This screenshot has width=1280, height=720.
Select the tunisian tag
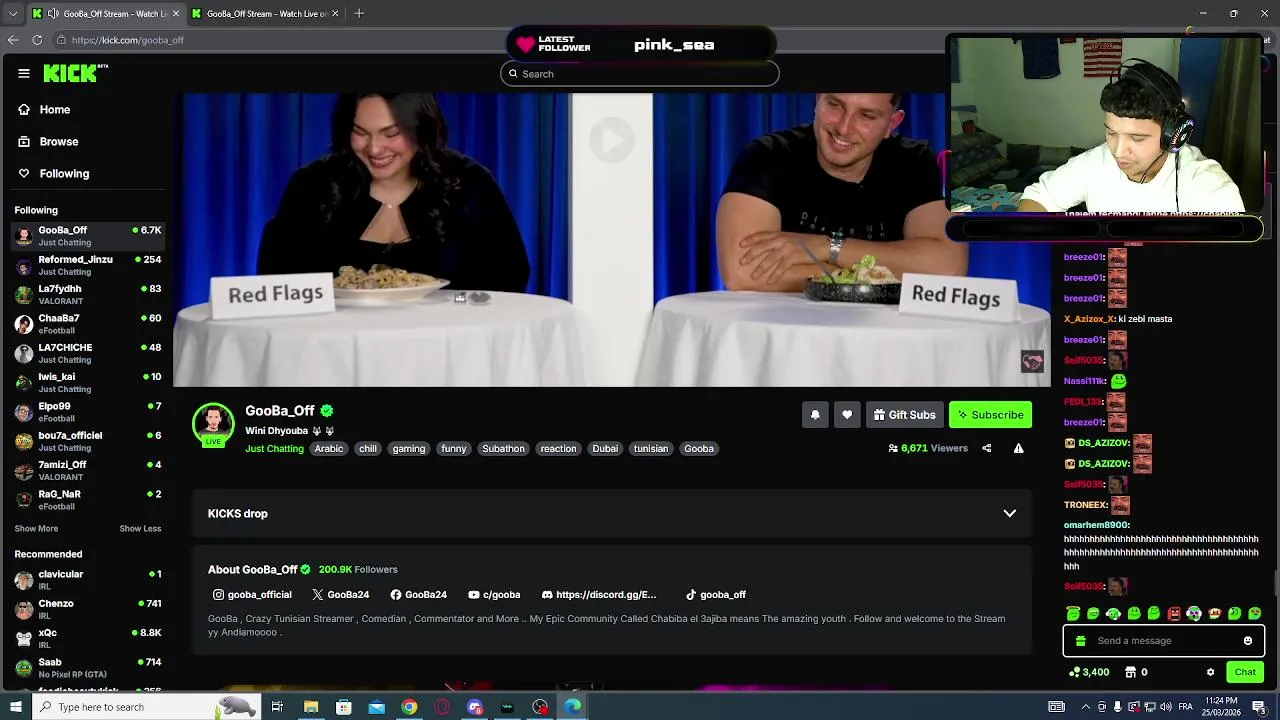click(651, 449)
